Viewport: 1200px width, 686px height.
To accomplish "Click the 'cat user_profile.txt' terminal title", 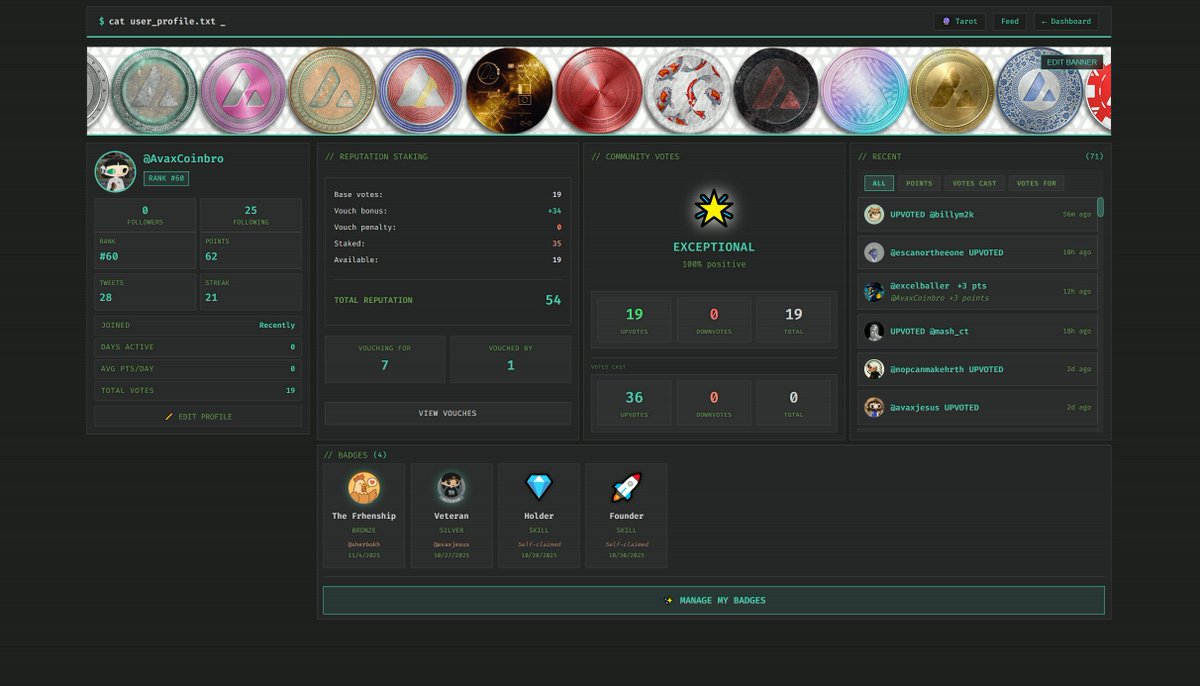I will 162,21.
